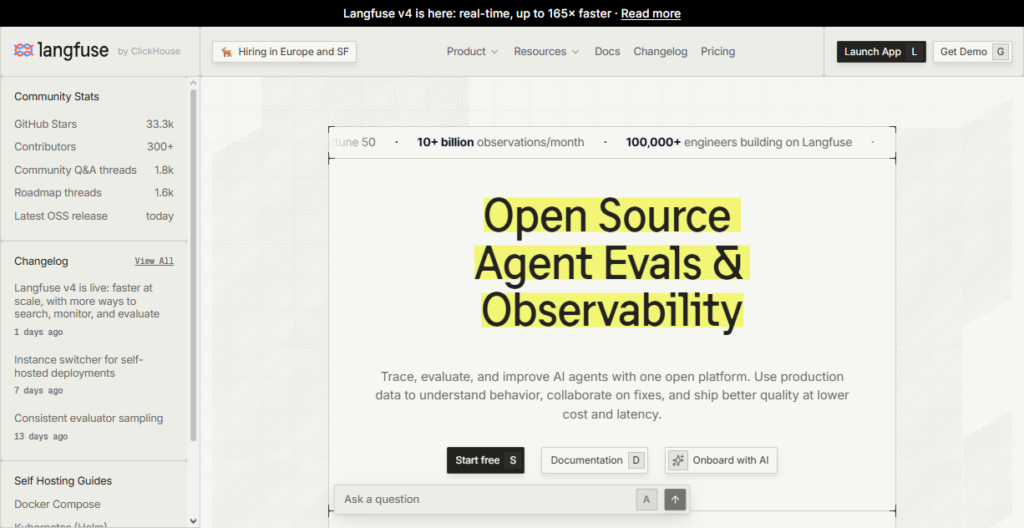Image resolution: width=1024 pixels, height=528 pixels.
Task: Open the Contributors stat row
Action: coord(94,147)
